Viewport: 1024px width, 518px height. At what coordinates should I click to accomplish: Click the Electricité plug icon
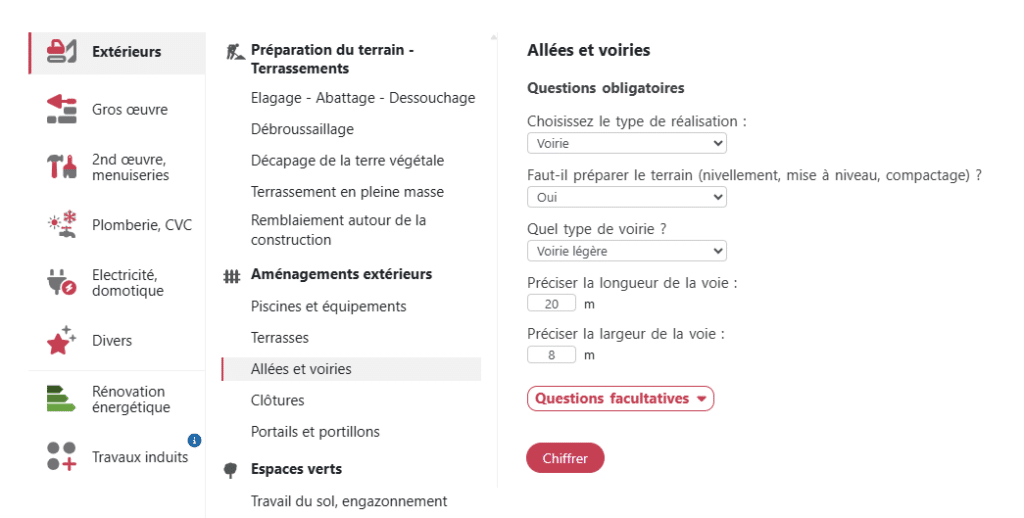coord(62,283)
